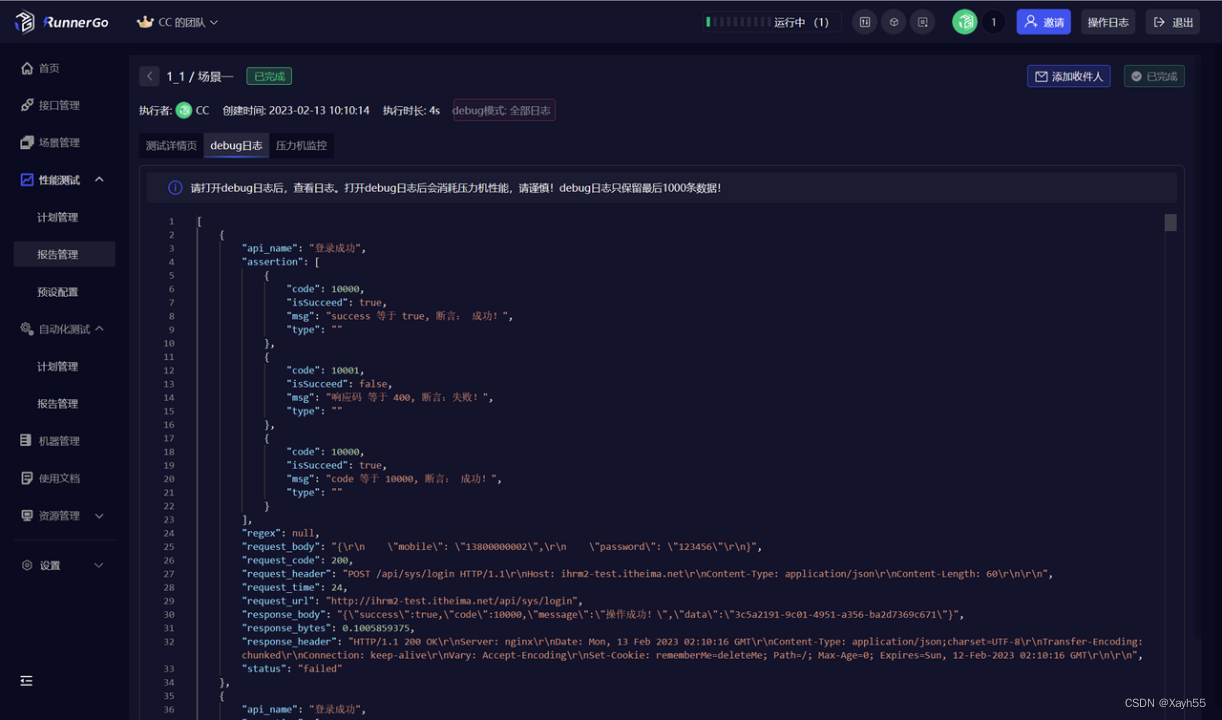Click the 邀请 invite button
The height and width of the screenshot is (720, 1222).
[1043, 21]
